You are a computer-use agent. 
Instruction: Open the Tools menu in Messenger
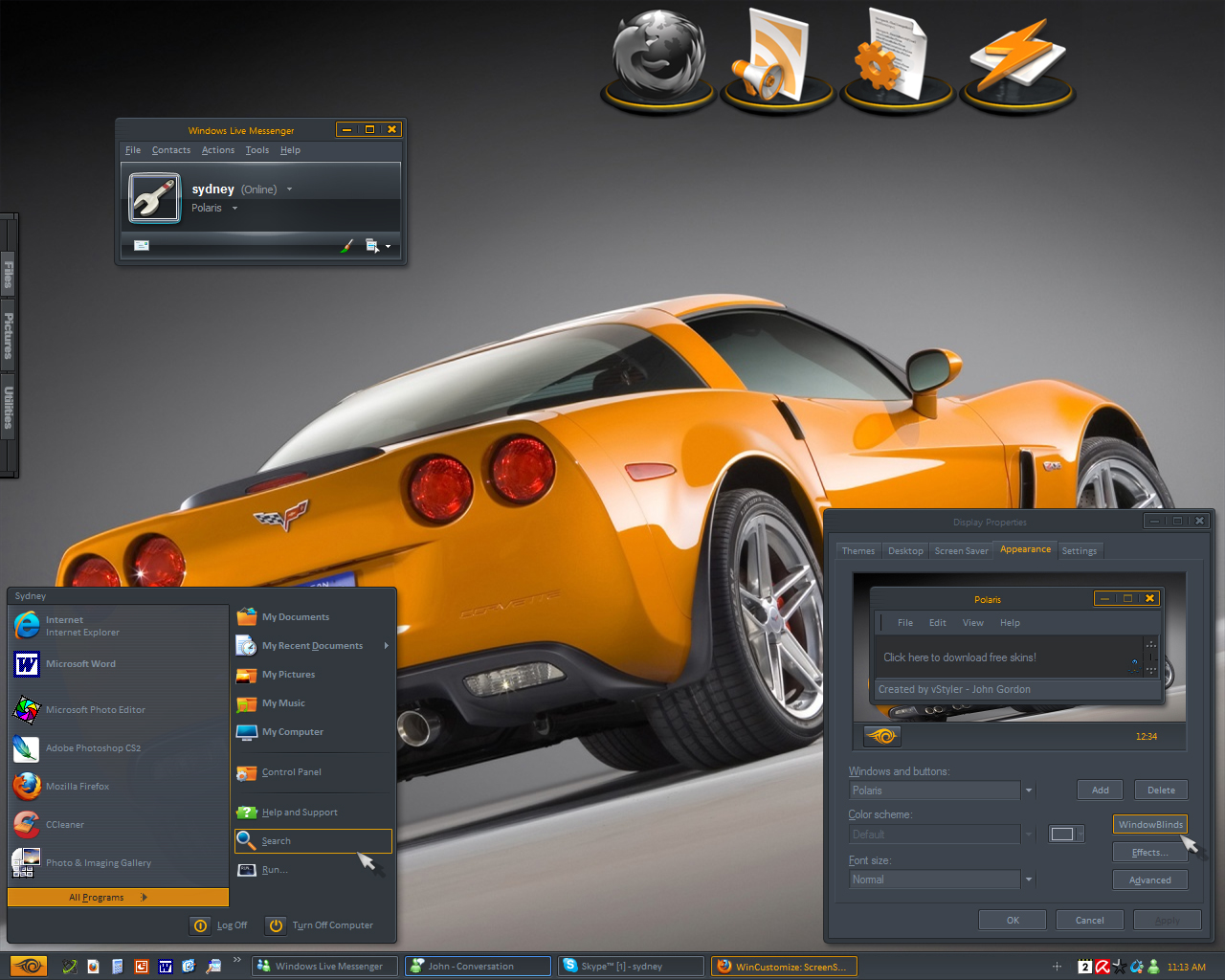pyautogui.click(x=256, y=150)
